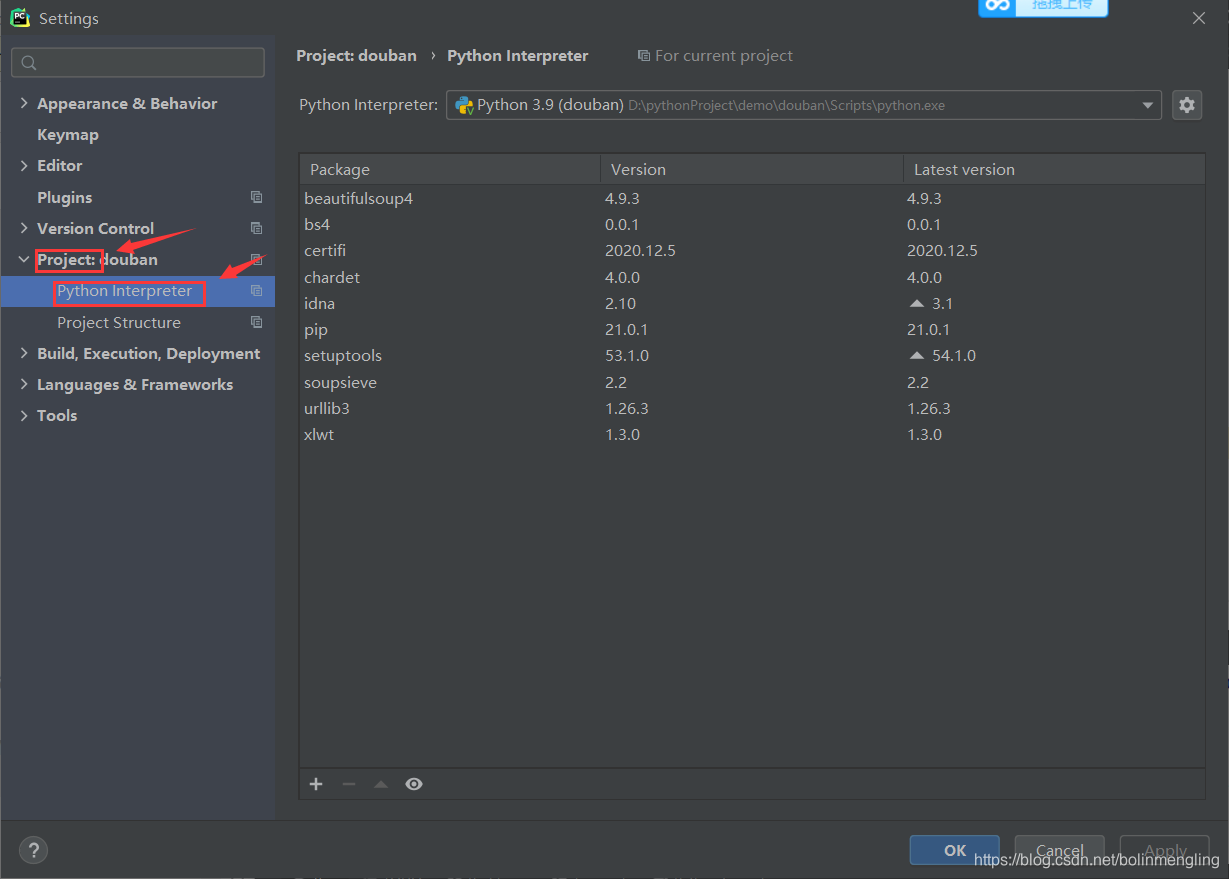The image size is (1229, 879).
Task: Focus the settings search field
Action: (138, 62)
